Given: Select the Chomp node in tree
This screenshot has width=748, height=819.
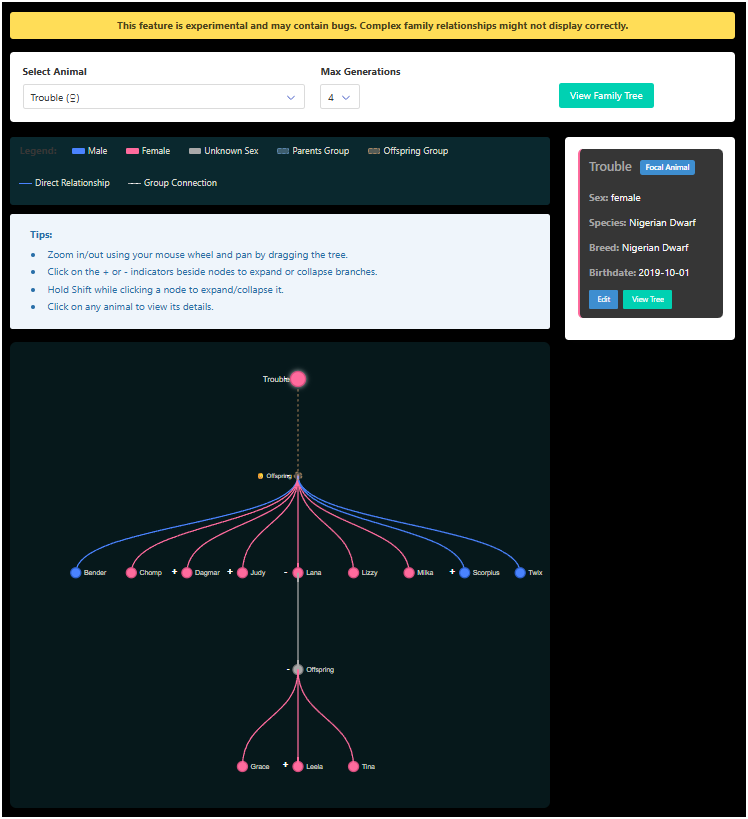Looking at the screenshot, I should click(x=131, y=573).
